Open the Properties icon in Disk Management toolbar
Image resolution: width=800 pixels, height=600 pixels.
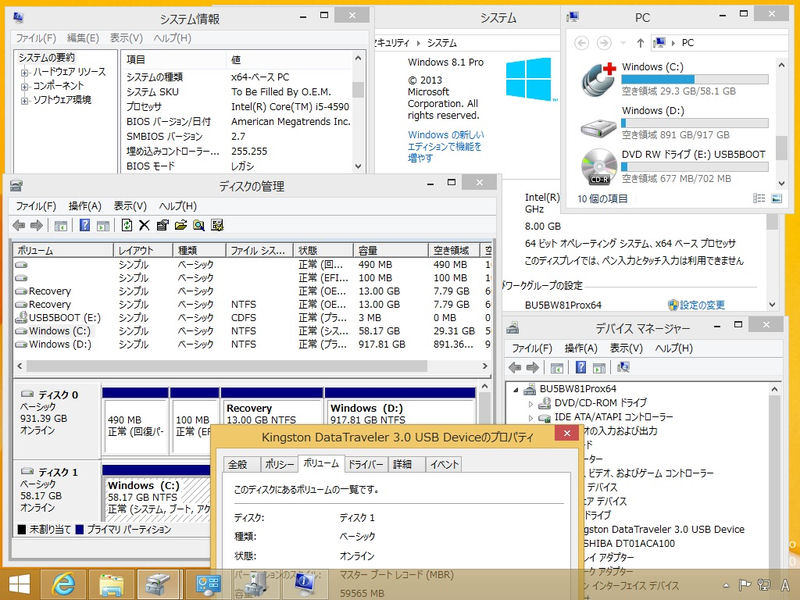coord(163,225)
